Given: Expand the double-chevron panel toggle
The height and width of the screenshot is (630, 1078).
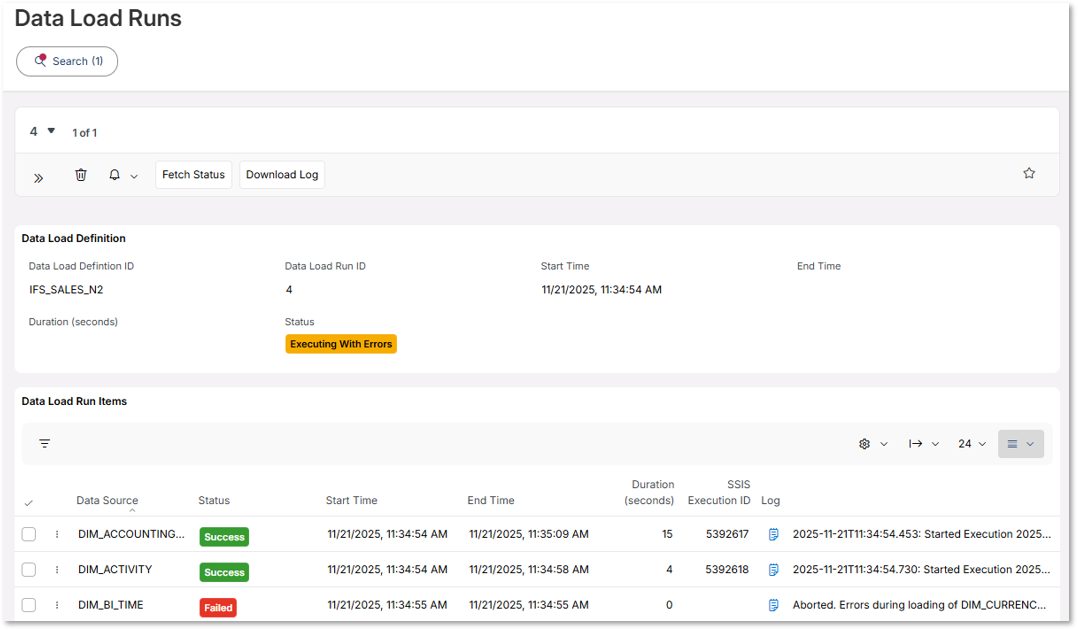Looking at the screenshot, I should (38, 178).
